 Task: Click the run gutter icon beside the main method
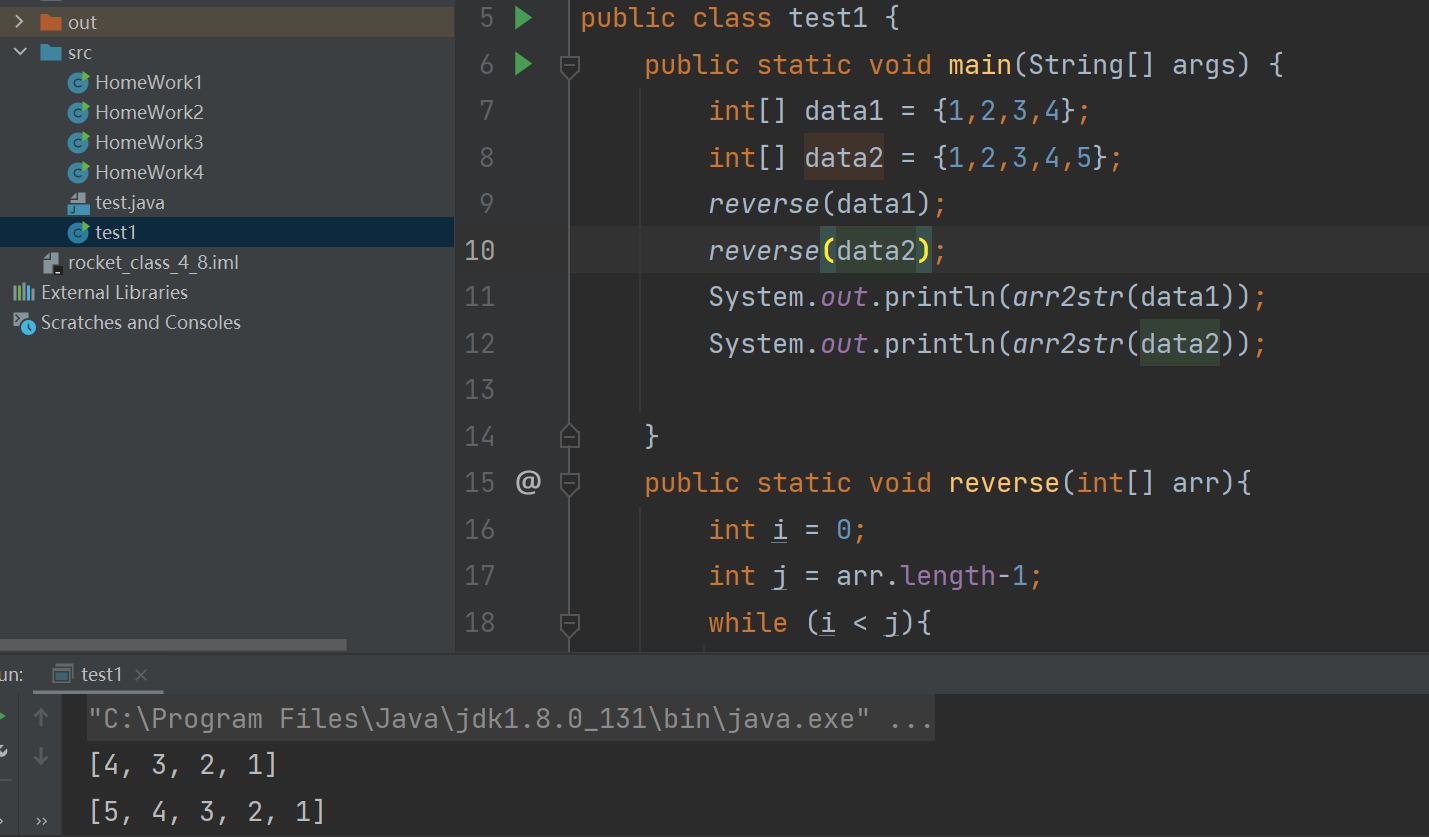click(x=523, y=64)
